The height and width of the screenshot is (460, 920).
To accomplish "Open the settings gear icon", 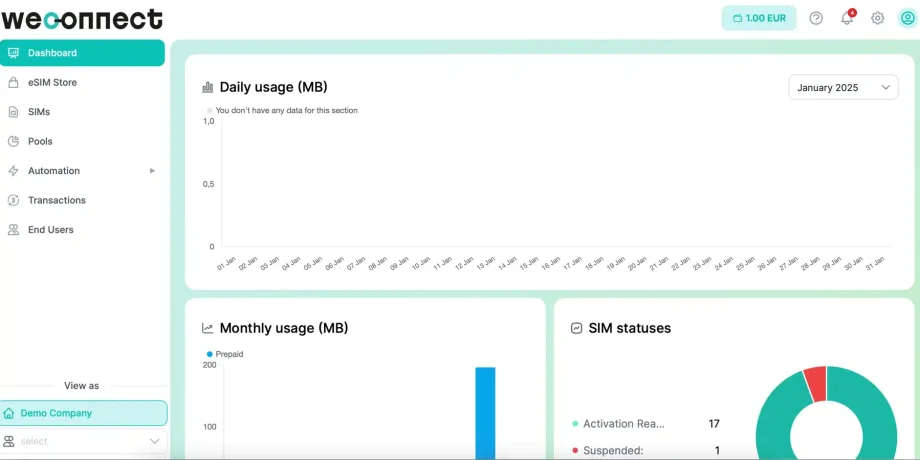I will [x=877, y=18].
